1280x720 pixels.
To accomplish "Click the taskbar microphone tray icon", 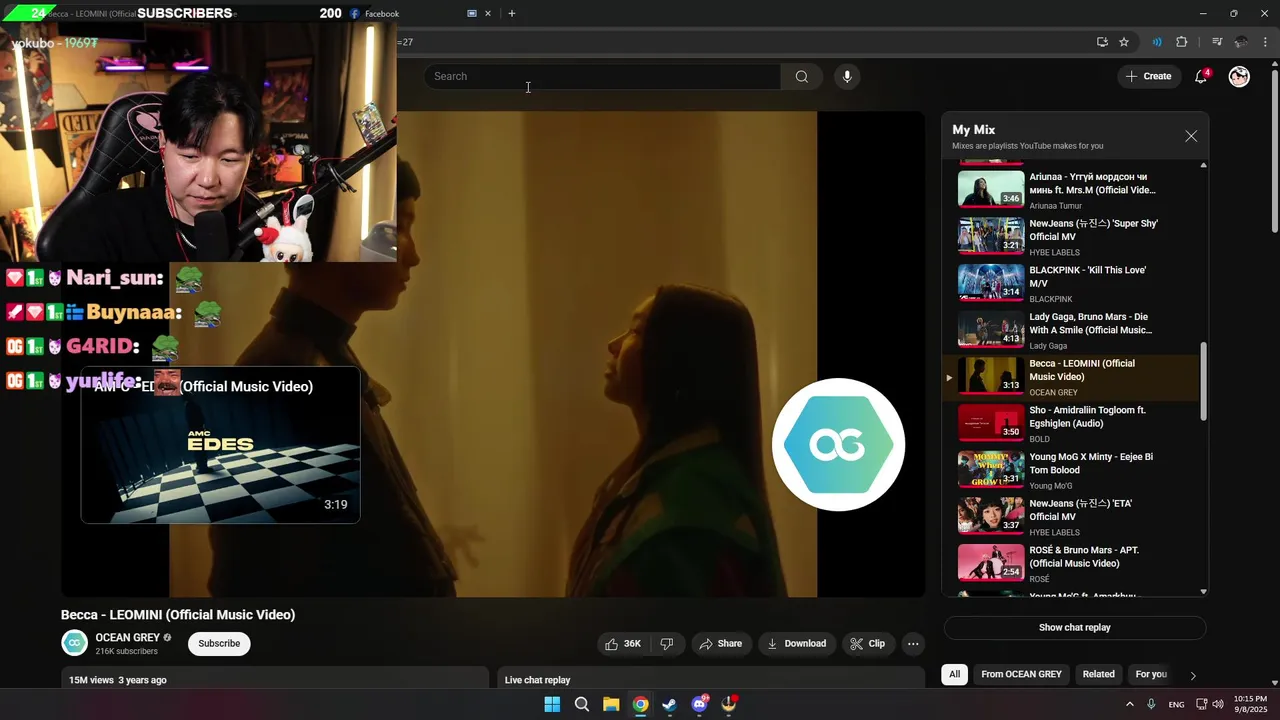I will coord(1151,704).
